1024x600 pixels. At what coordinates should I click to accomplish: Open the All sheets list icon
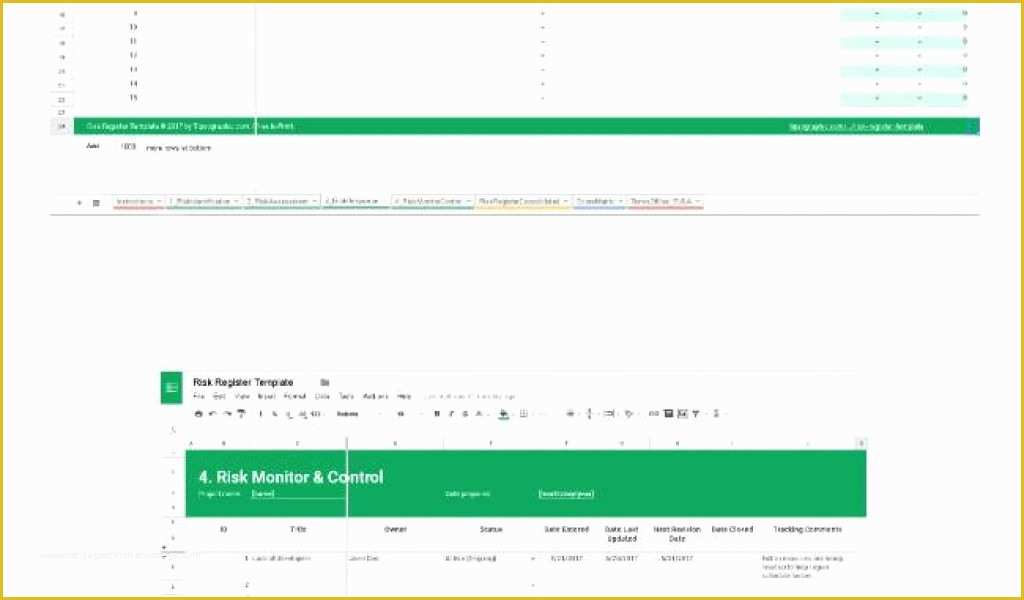pos(96,203)
